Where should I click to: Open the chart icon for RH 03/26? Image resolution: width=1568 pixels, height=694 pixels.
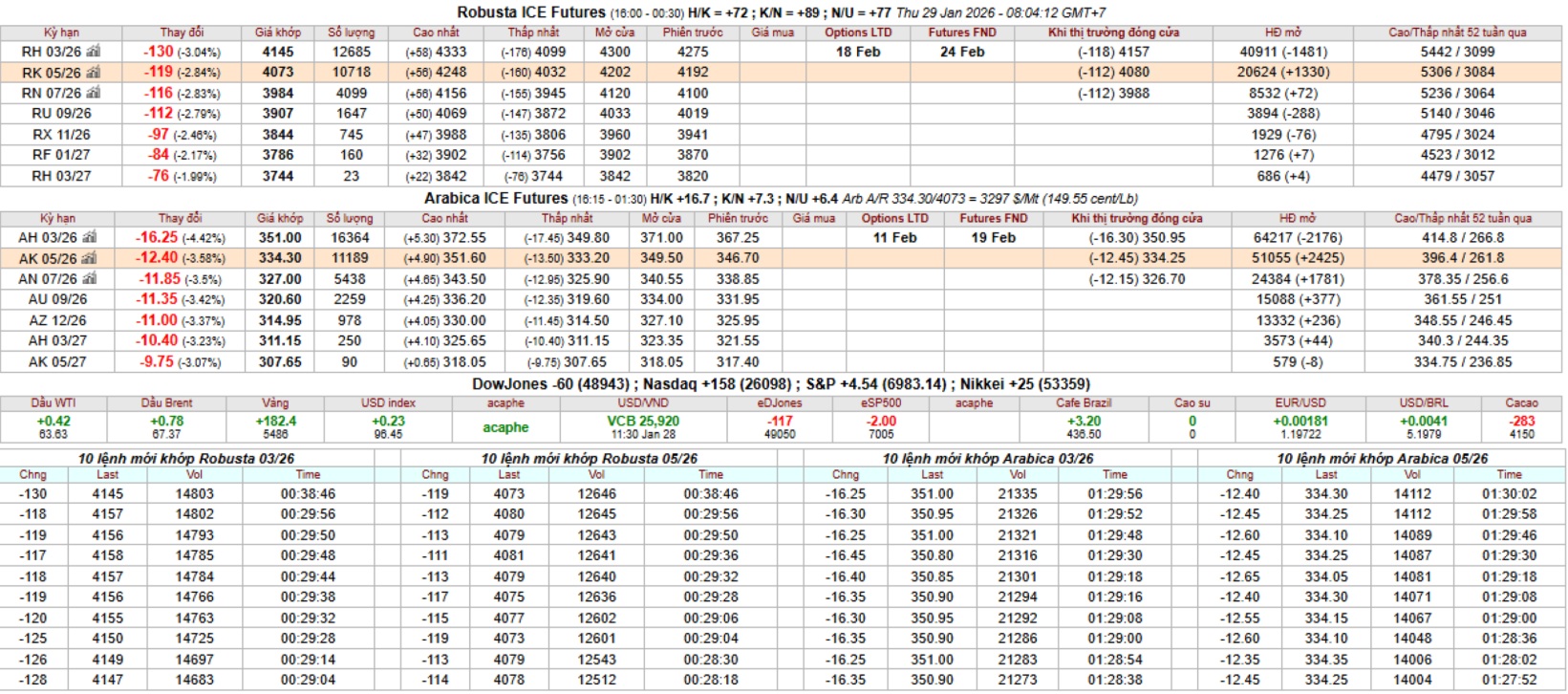pos(93,52)
